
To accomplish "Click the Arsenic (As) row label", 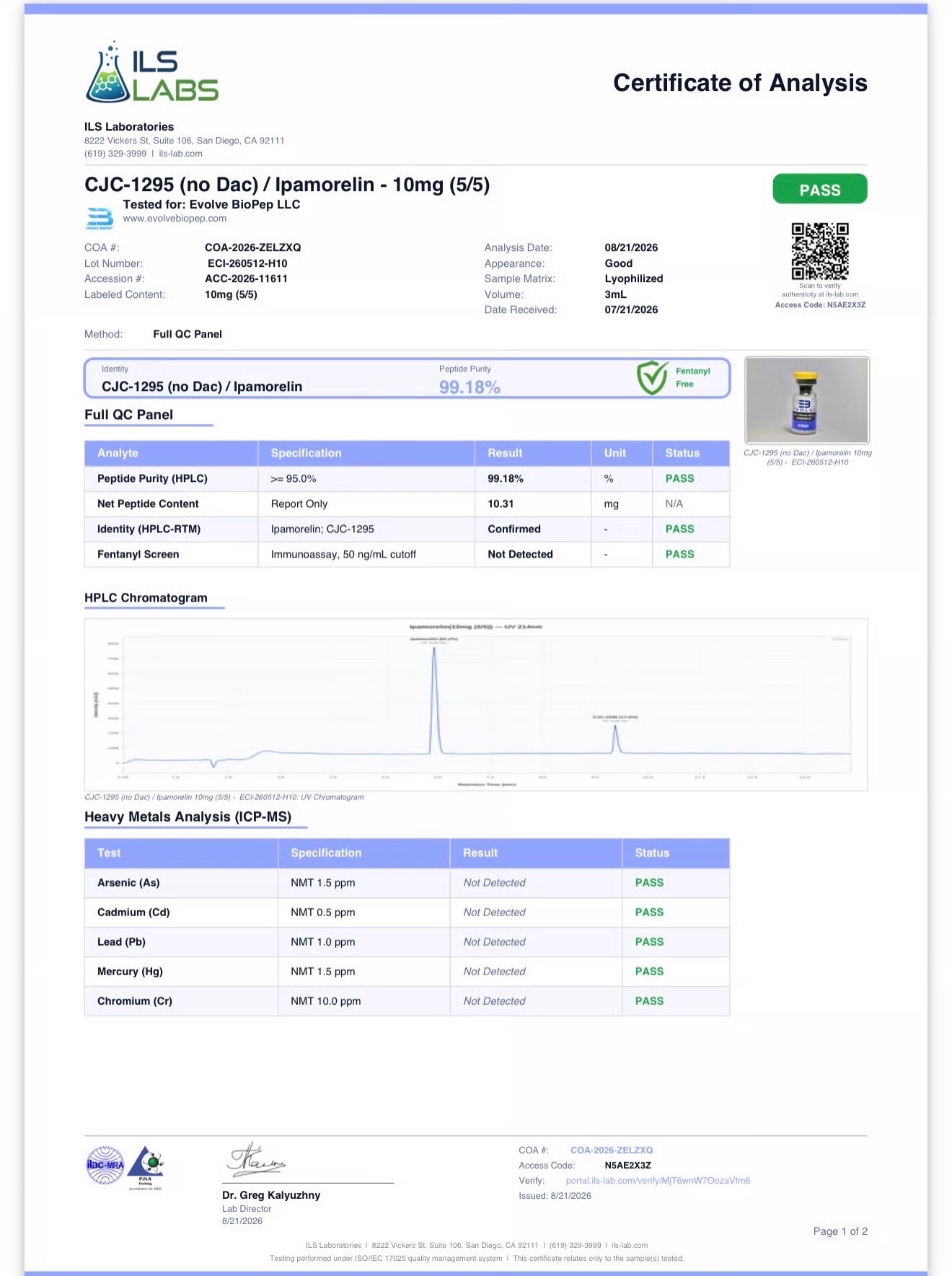I will 128,883.
